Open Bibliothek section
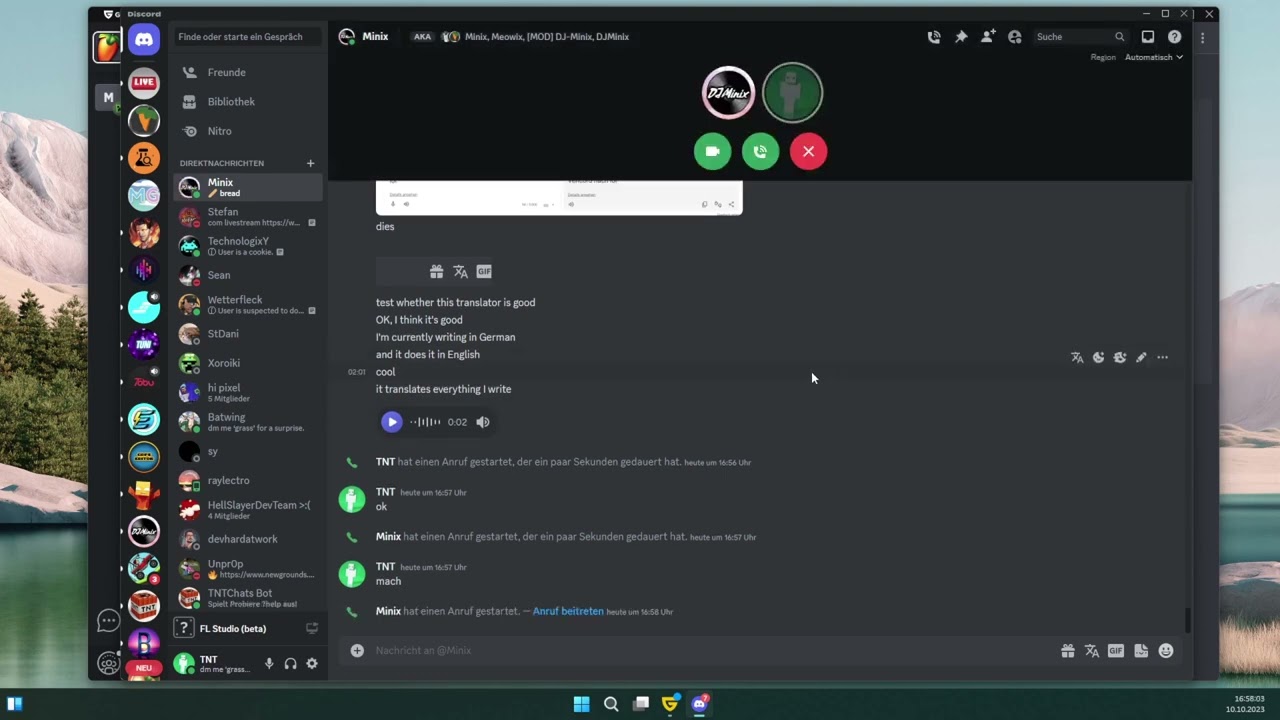Viewport: 1280px width, 720px height. point(248,102)
